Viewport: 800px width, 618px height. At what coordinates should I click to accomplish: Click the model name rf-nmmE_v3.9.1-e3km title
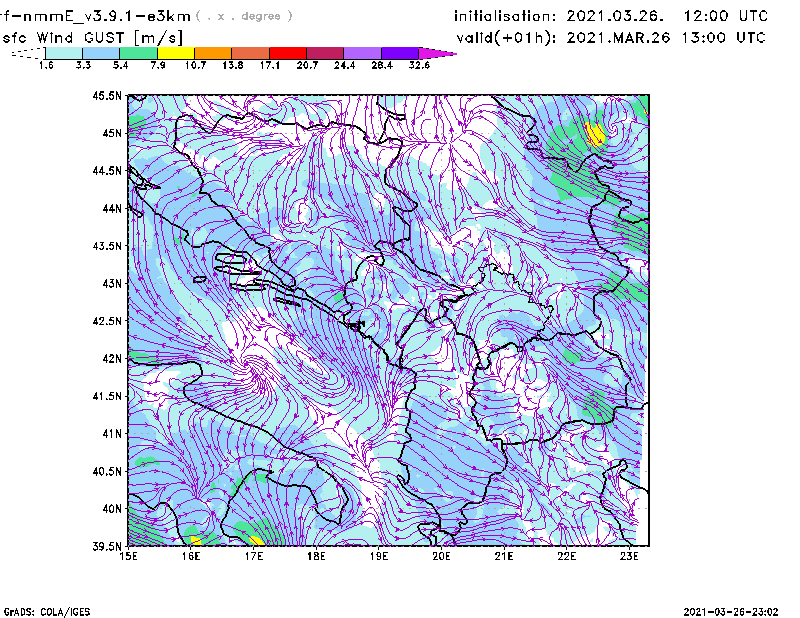(95, 16)
